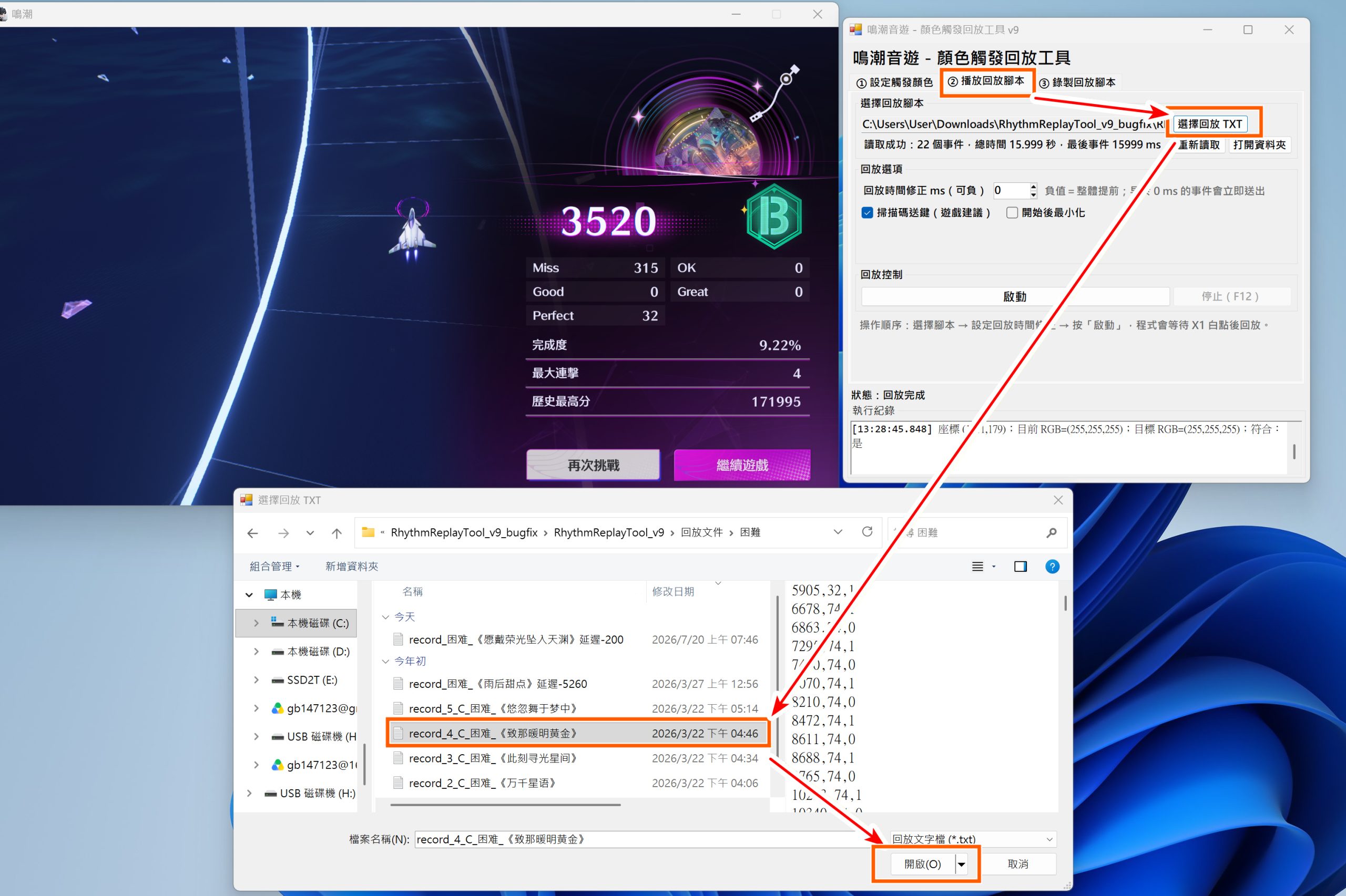Switch to 錄製回放腳本 tab
The image size is (1346, 896).
(x=1077, y=83)
